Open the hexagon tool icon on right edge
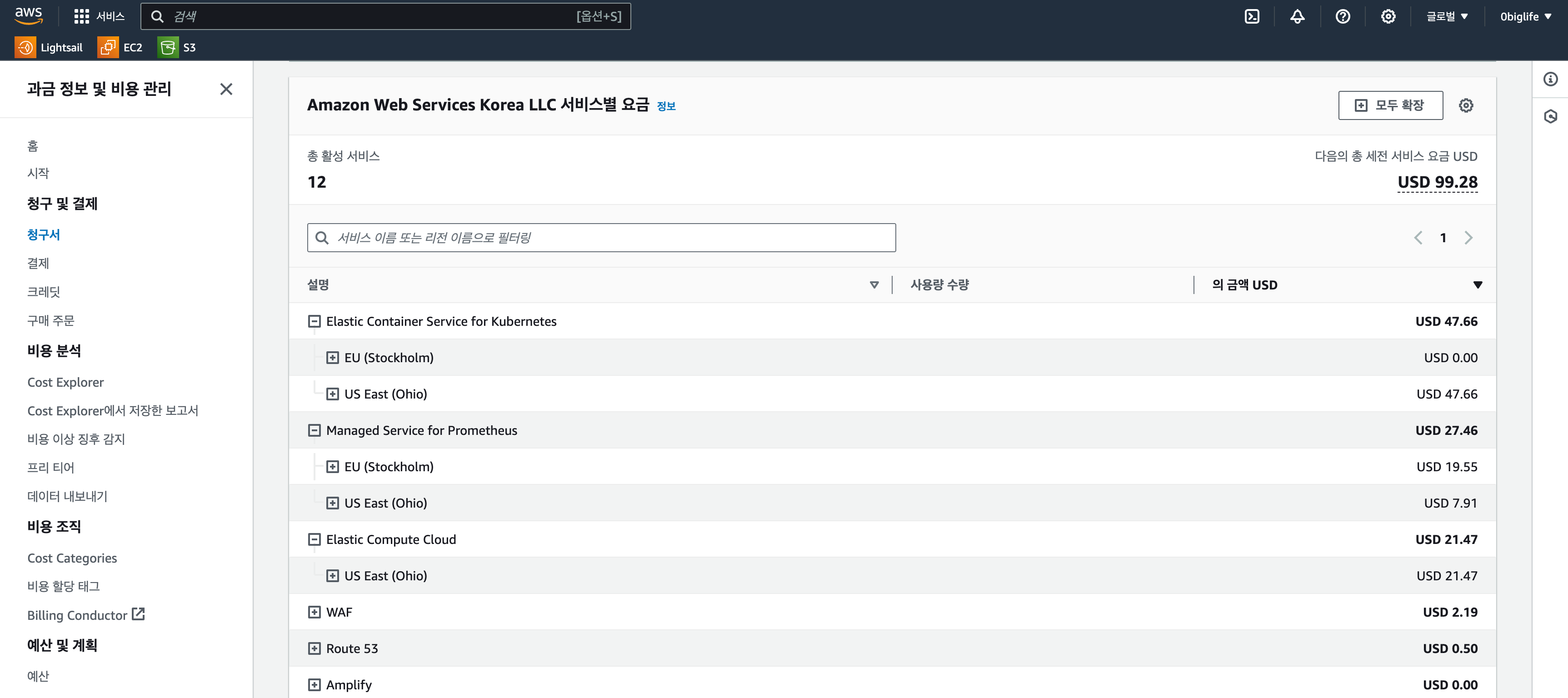Screen dimensions: 1568x698 click(x=1550, y=116)
